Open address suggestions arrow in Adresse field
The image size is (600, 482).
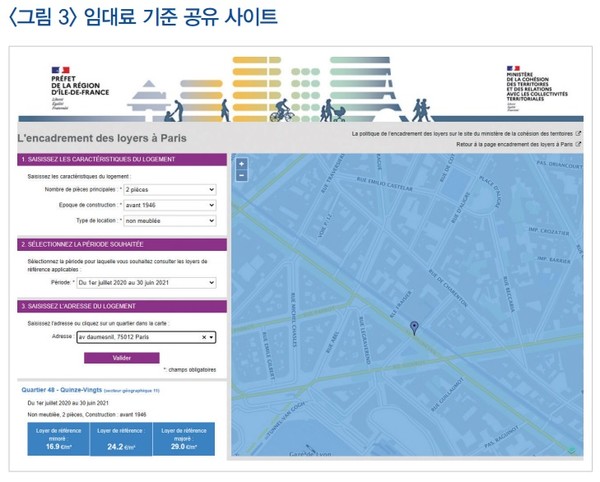(212, 338)
